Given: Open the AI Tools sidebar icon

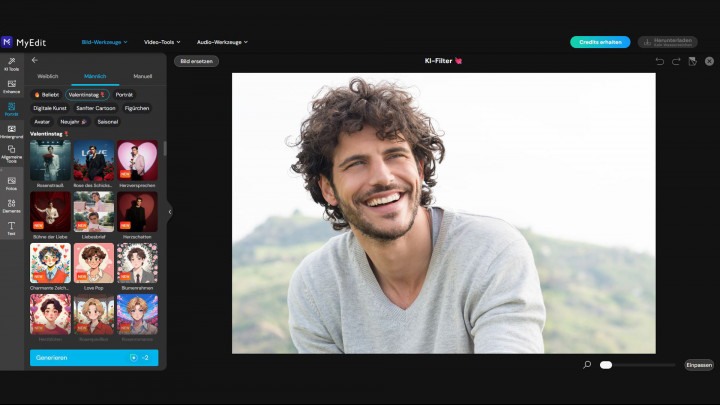Looking at the screenshot, I should point(11,64).
